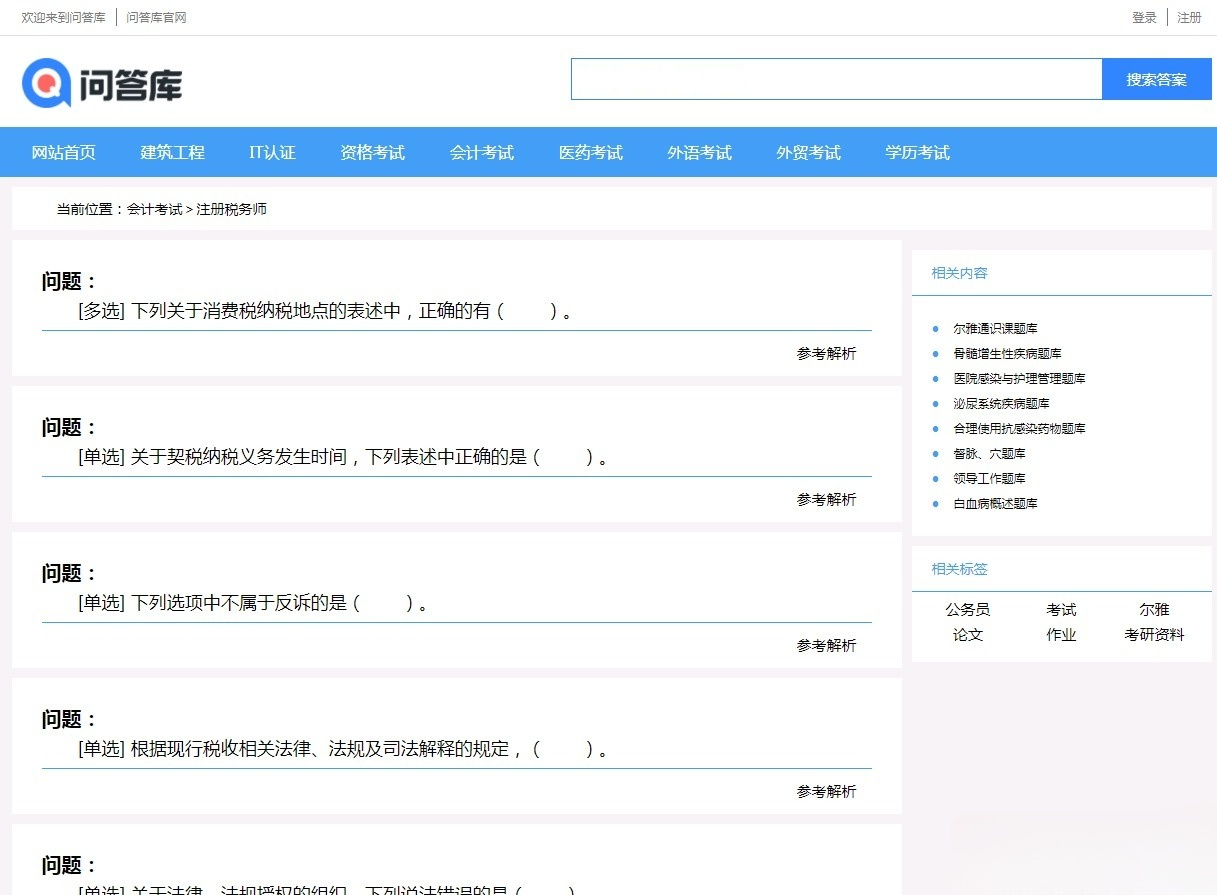Viewport: 1217px width, 895px height.
Task: Click the 注册 registration link
Action: click(1189, 17)
